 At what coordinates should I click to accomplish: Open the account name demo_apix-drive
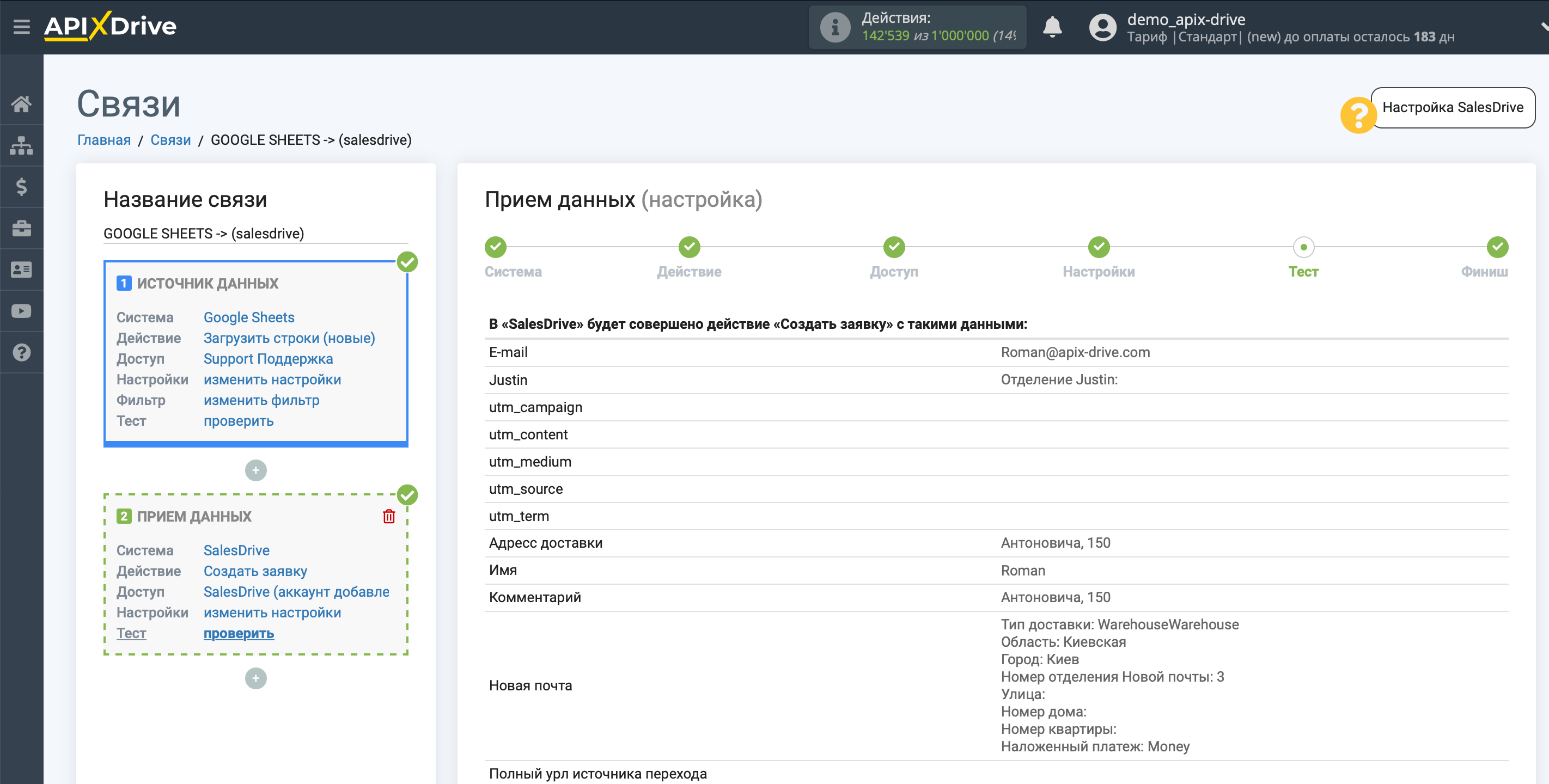tap(1186, 19)
